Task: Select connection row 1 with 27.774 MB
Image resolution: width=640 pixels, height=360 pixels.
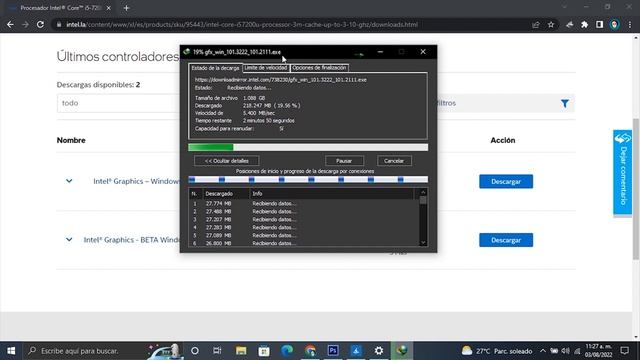Action: point(304,203)
